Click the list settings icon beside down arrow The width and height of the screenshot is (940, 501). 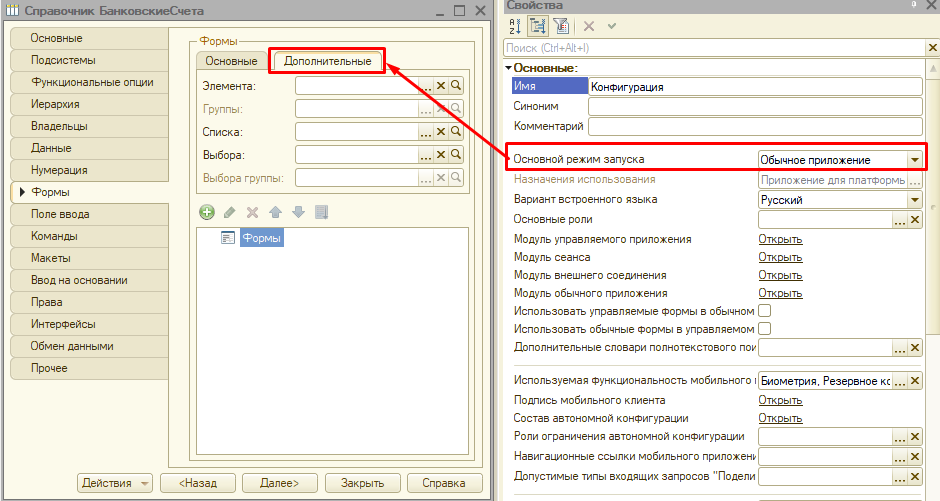pyautogui.click(x=321, y=212)
